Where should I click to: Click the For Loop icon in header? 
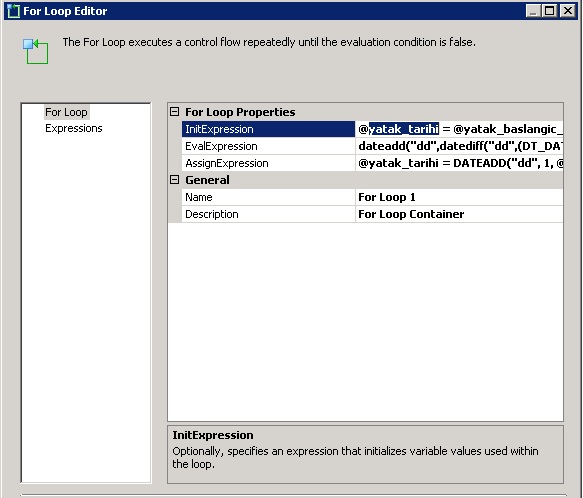[x=35, y=51]
